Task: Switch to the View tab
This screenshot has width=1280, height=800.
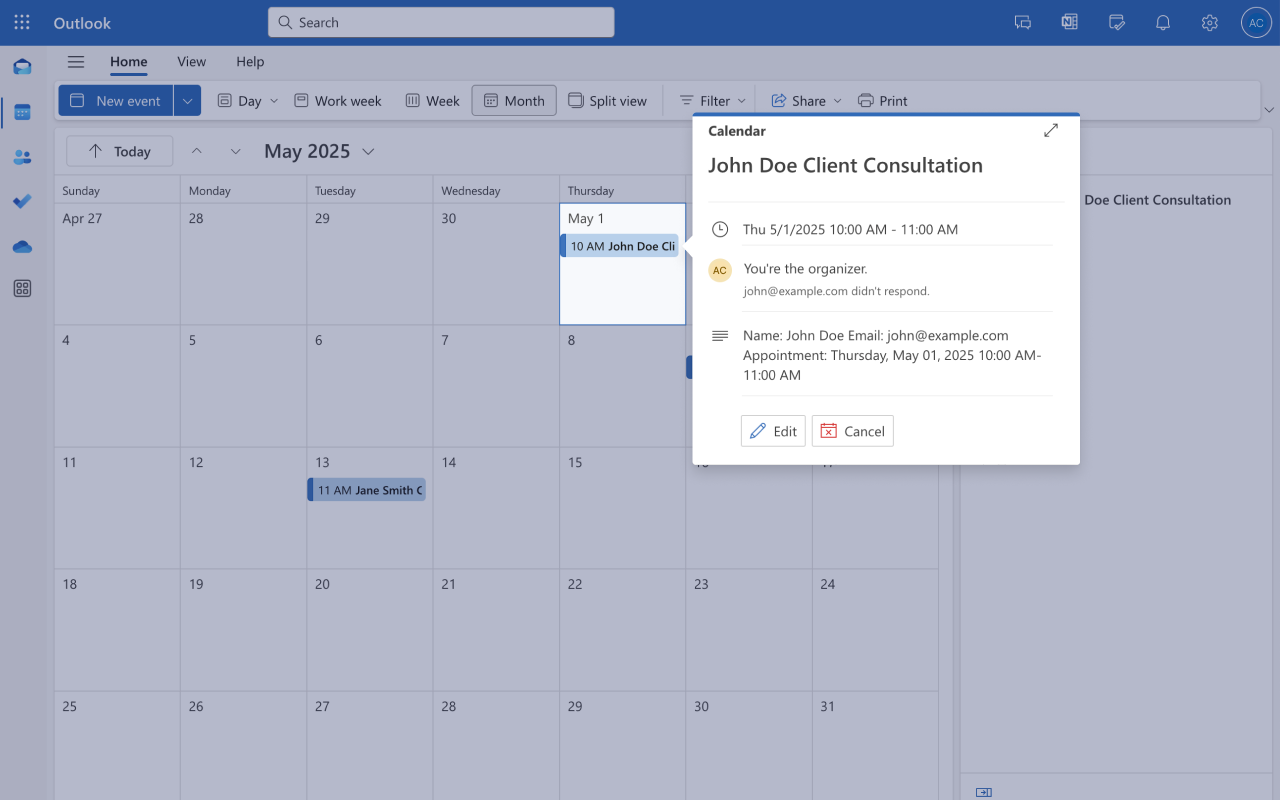Action: 191,61
